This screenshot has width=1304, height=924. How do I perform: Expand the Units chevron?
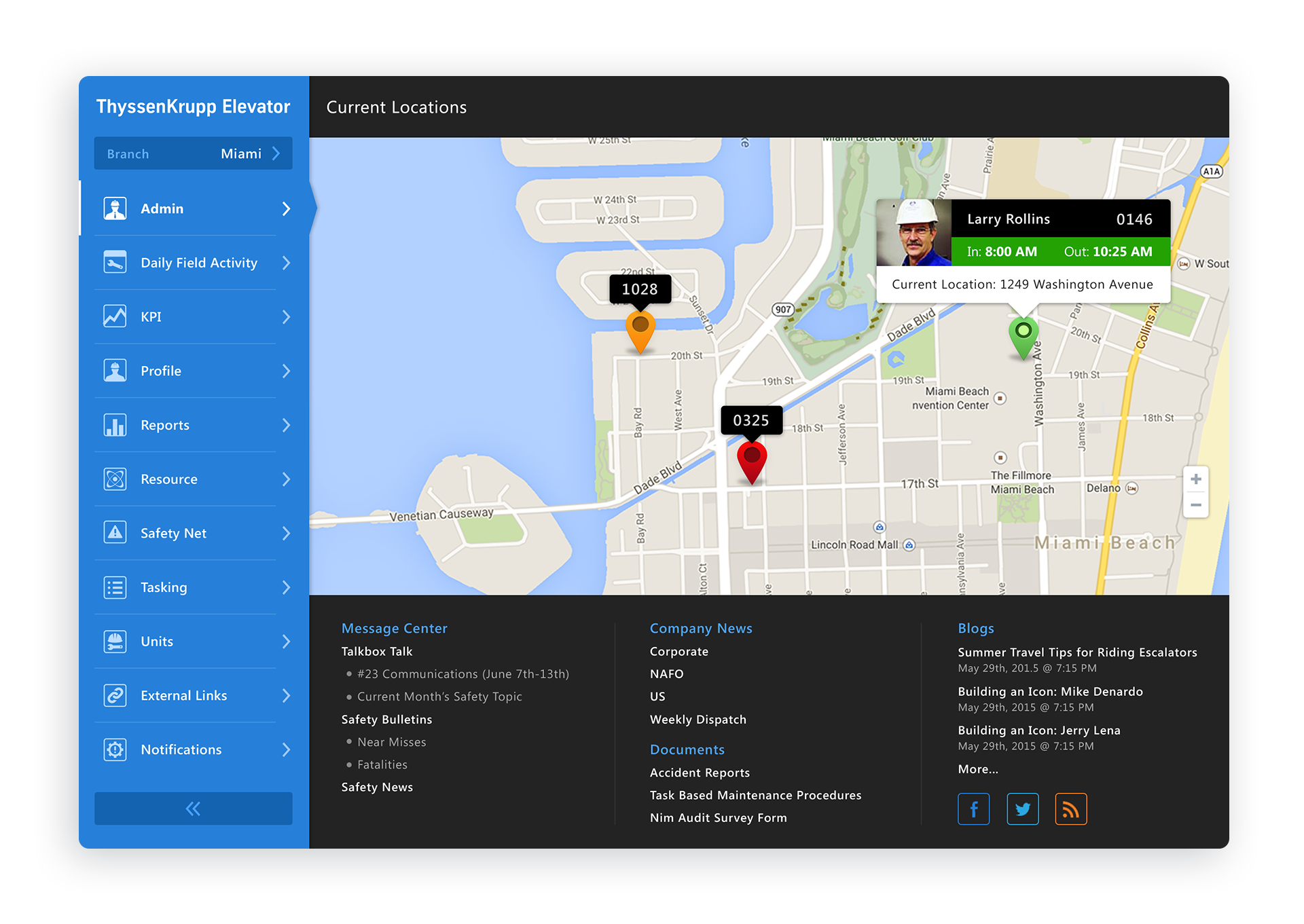[286, 641]
